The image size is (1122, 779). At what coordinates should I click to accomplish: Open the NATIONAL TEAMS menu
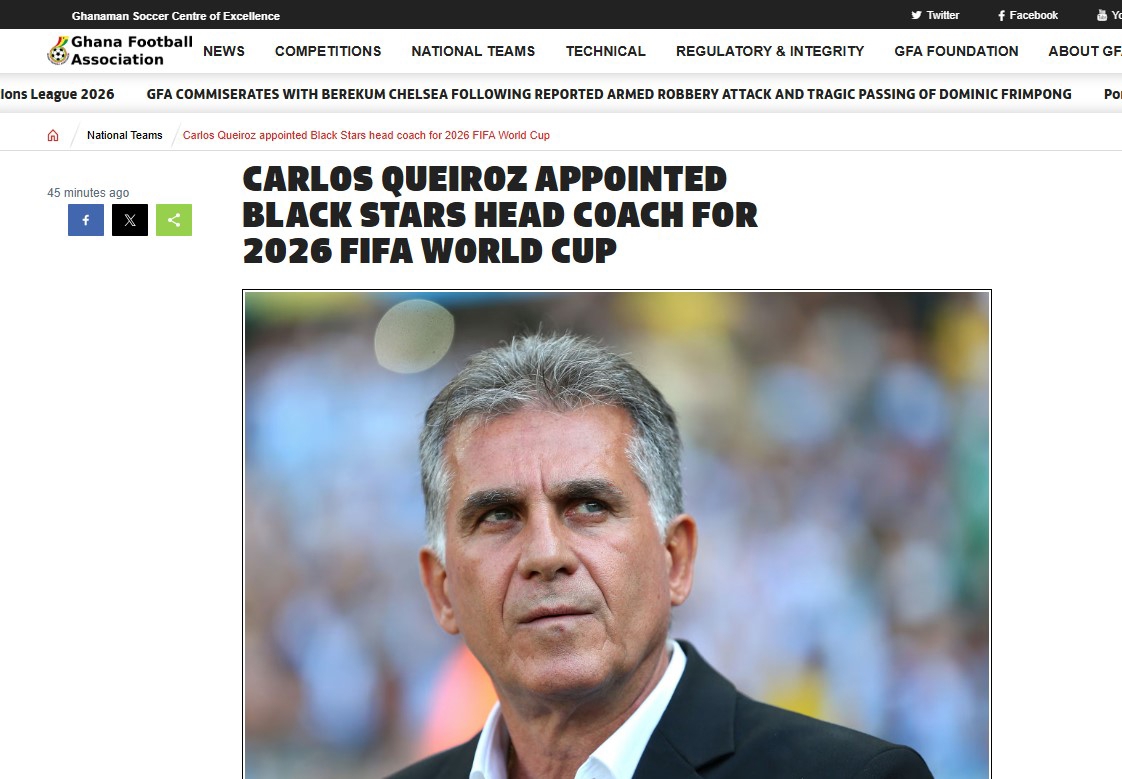[473, 51]
